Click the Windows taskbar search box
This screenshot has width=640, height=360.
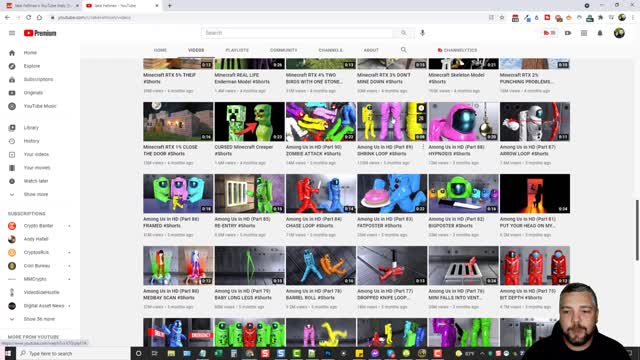(73, 353)
